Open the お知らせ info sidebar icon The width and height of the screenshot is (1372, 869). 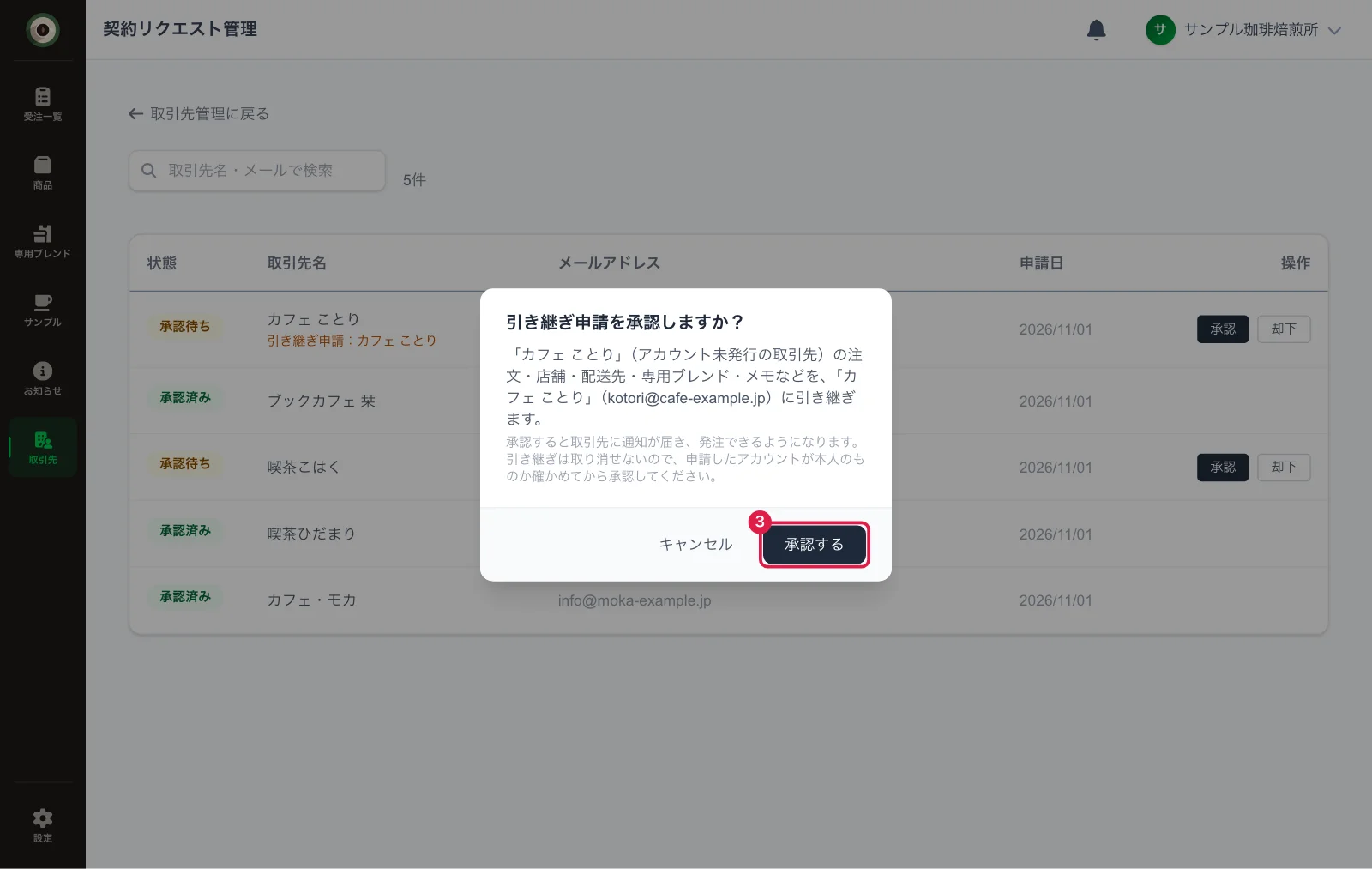click(42, 378)
